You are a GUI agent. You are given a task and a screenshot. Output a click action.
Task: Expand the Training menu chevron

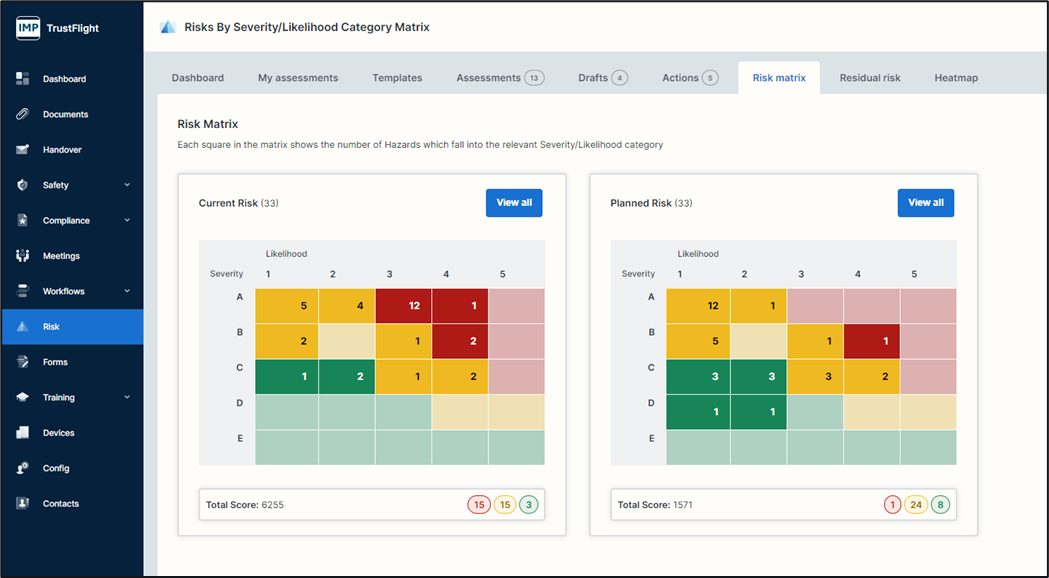[x=127, y=397]
